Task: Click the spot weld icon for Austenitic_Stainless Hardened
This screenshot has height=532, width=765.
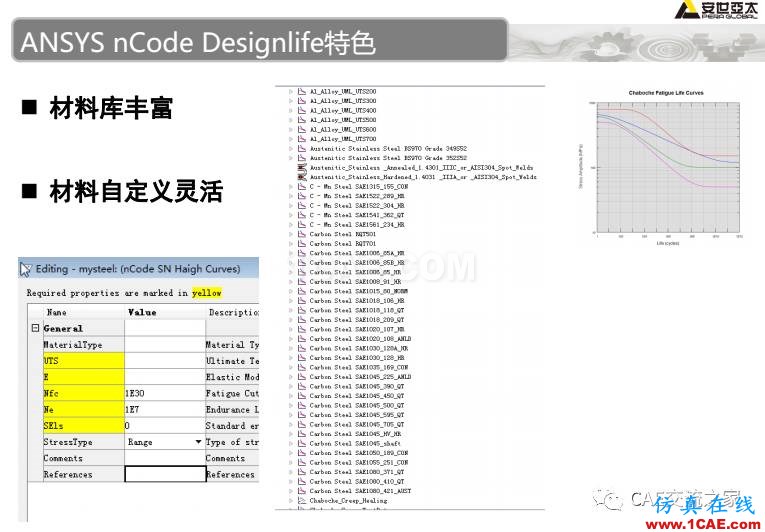Action: click(302, 177)
